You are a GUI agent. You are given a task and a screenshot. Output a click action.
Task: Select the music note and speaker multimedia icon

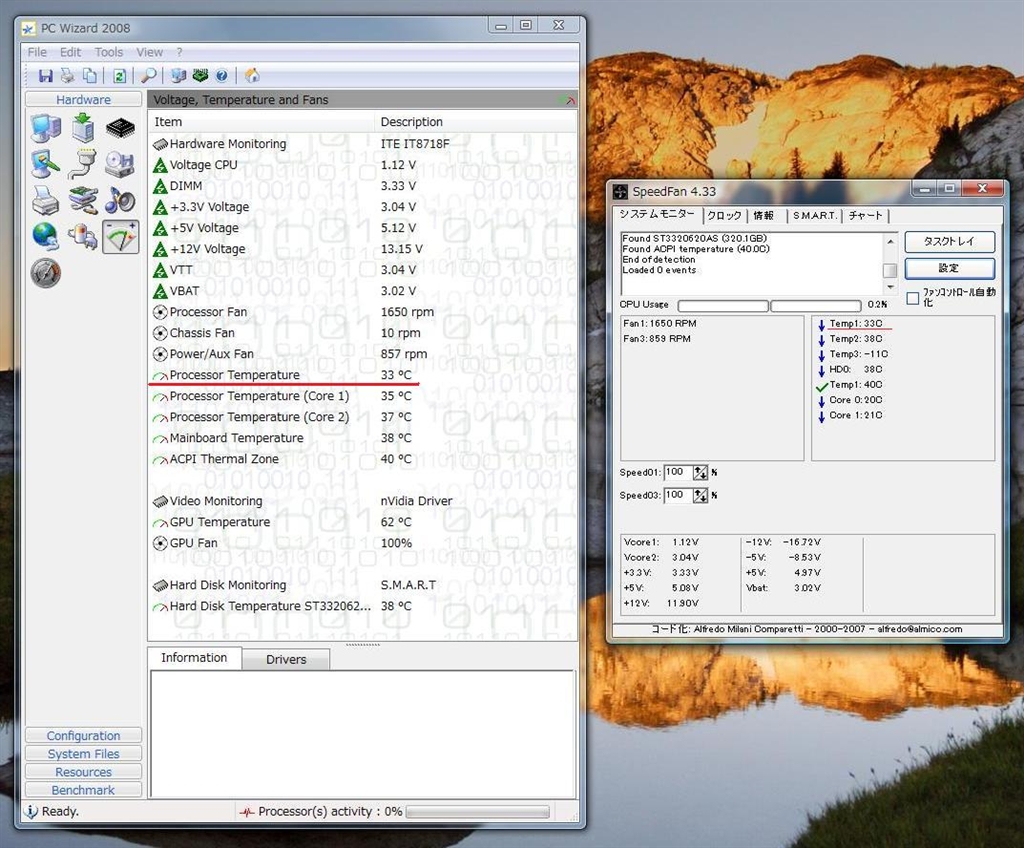(x=121, y=200)
